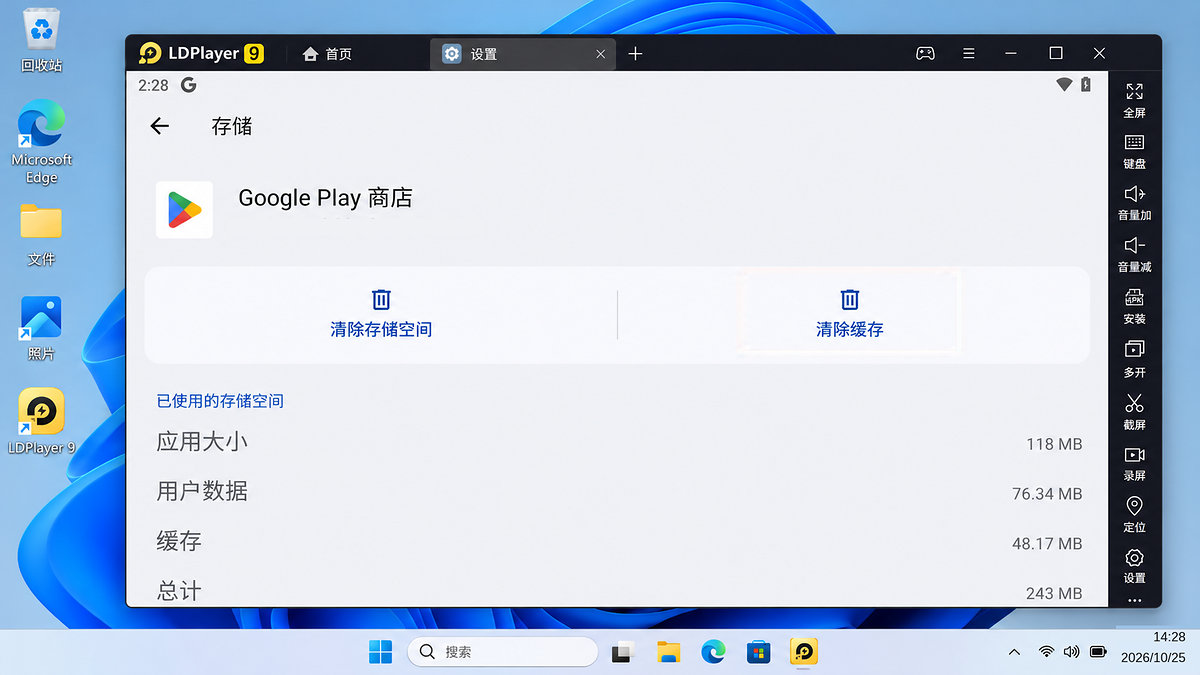
Task: Click the 缓存 row label
Action: [x=179, y=542]
